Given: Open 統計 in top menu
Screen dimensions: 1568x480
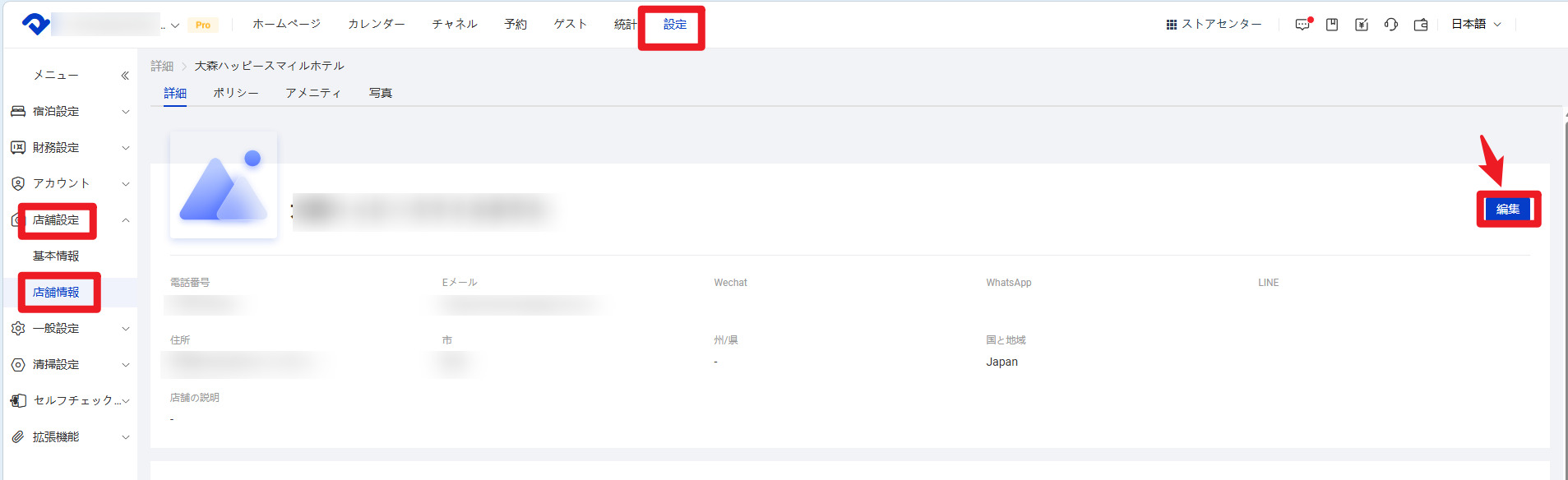Looking at the screenshot, I should point(626,24).
